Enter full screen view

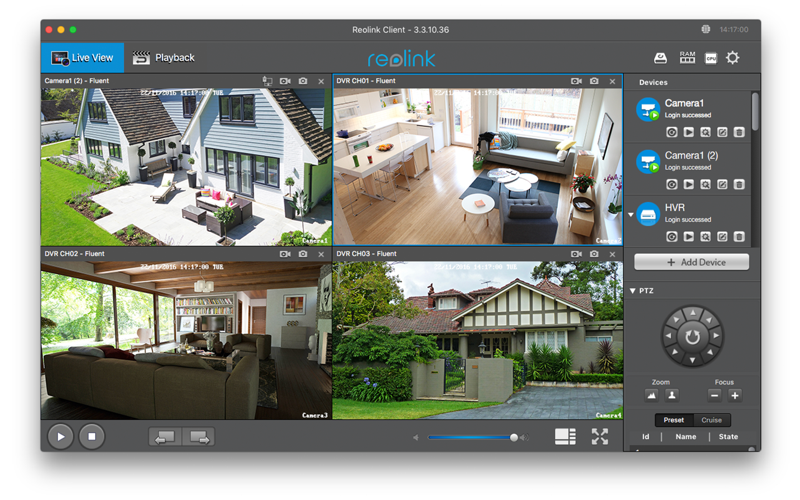pos(600,437)
